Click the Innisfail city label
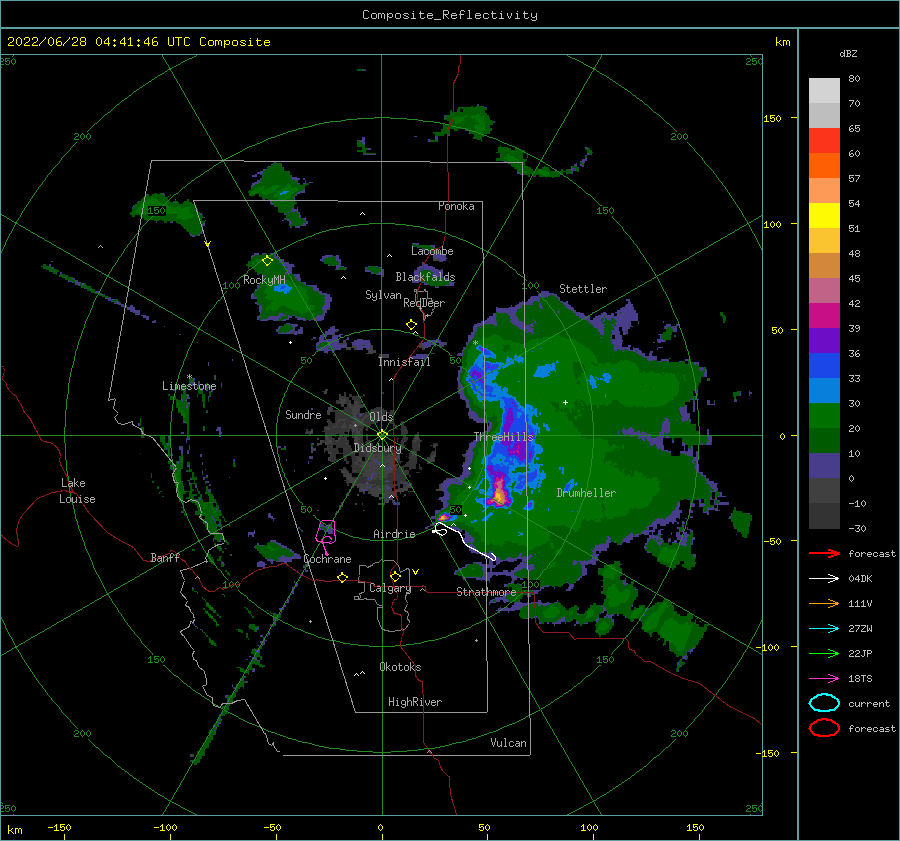 (404, 362)
